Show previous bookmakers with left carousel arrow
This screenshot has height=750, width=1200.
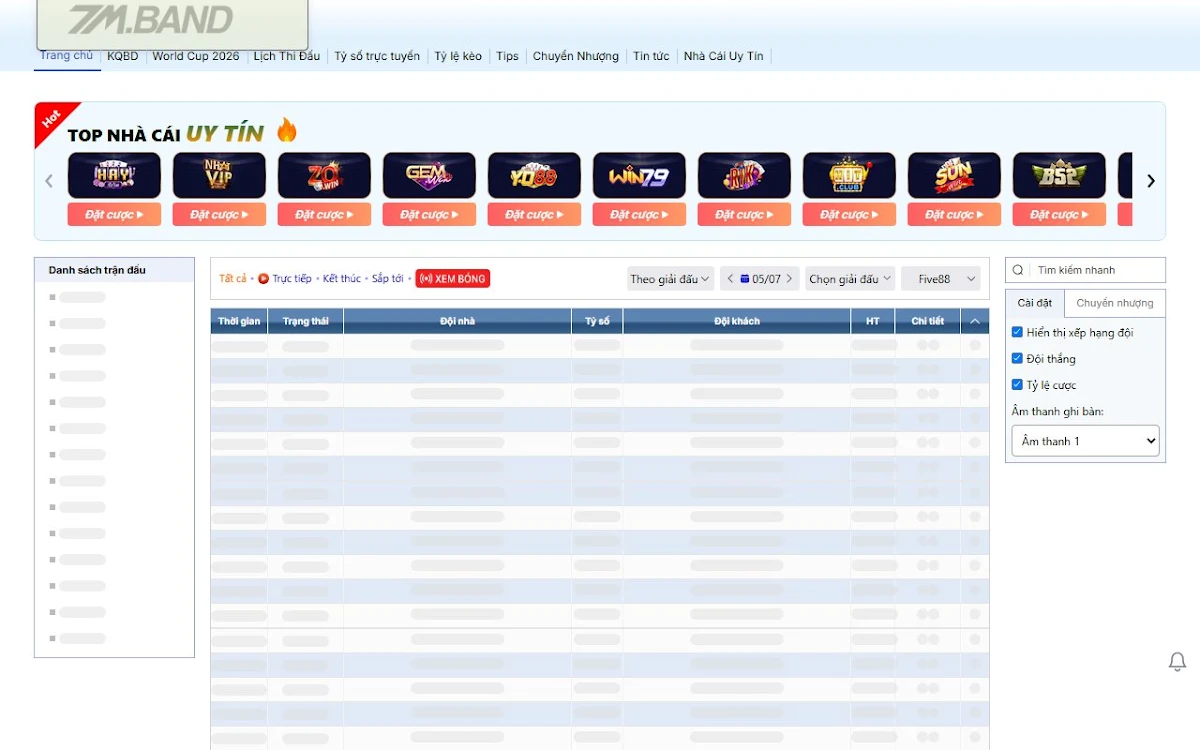[x=48, y=181]
